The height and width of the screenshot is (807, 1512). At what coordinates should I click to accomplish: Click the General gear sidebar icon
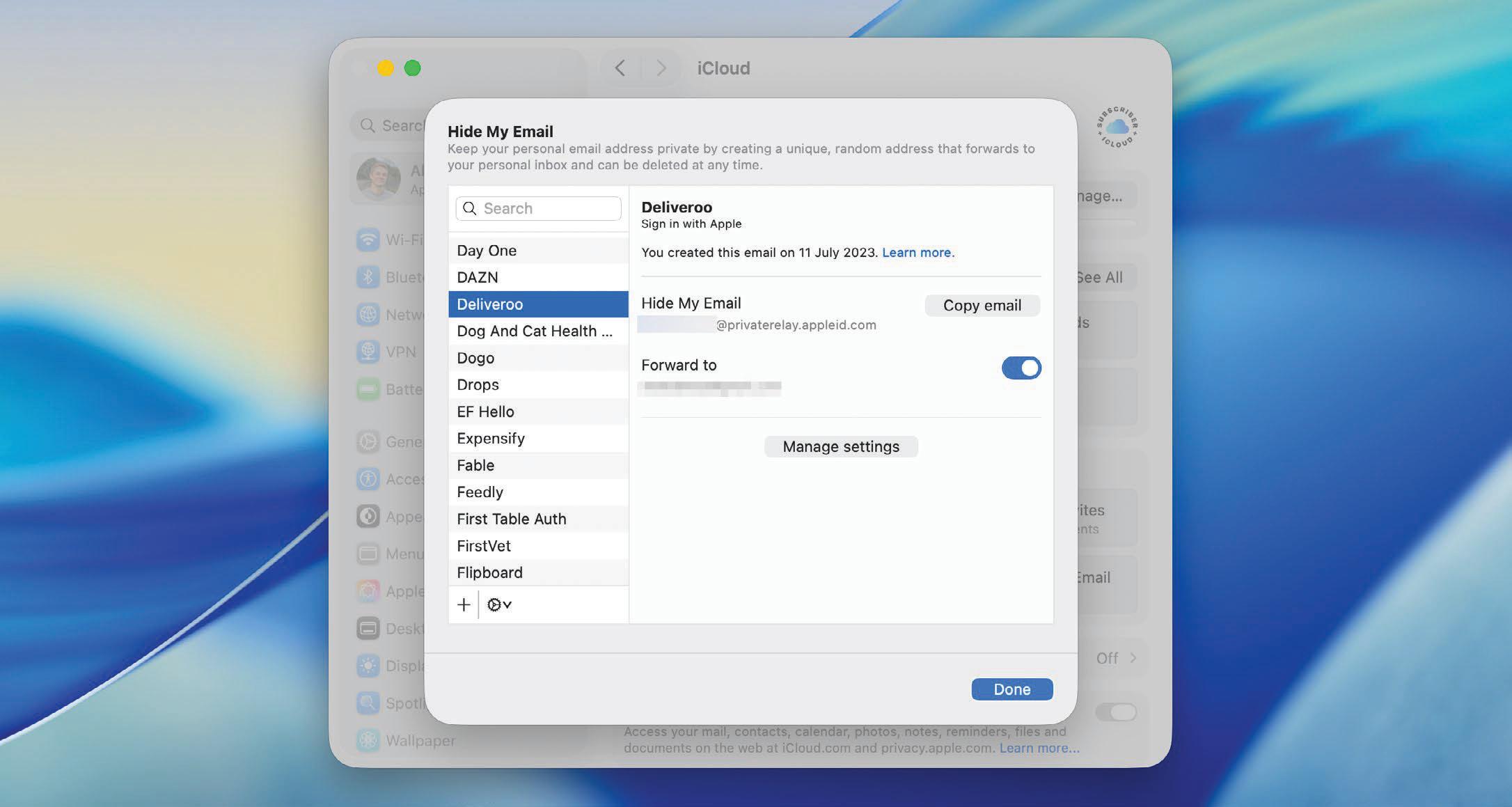(x=368, y=441)
